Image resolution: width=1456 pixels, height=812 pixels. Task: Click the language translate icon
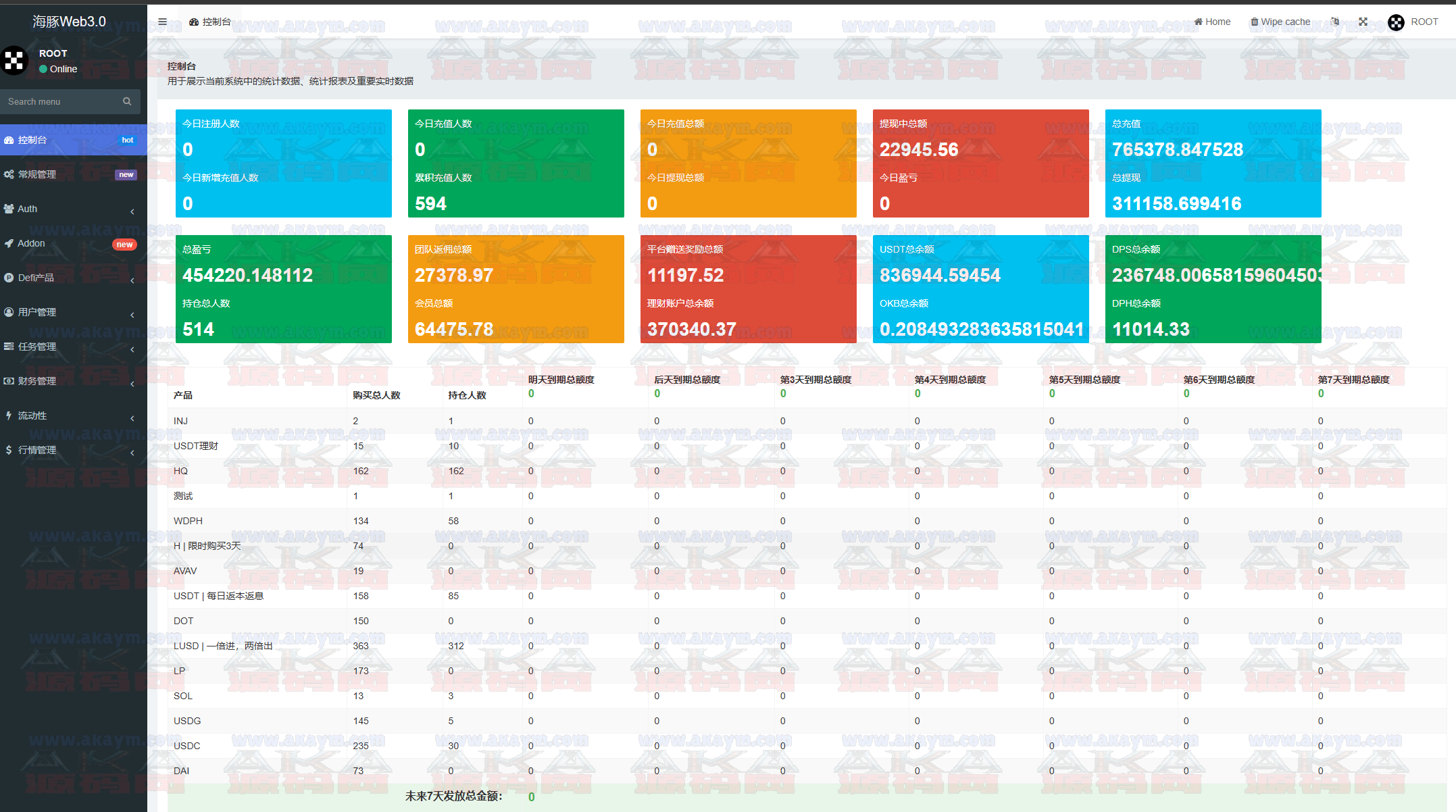[1335, 22]
